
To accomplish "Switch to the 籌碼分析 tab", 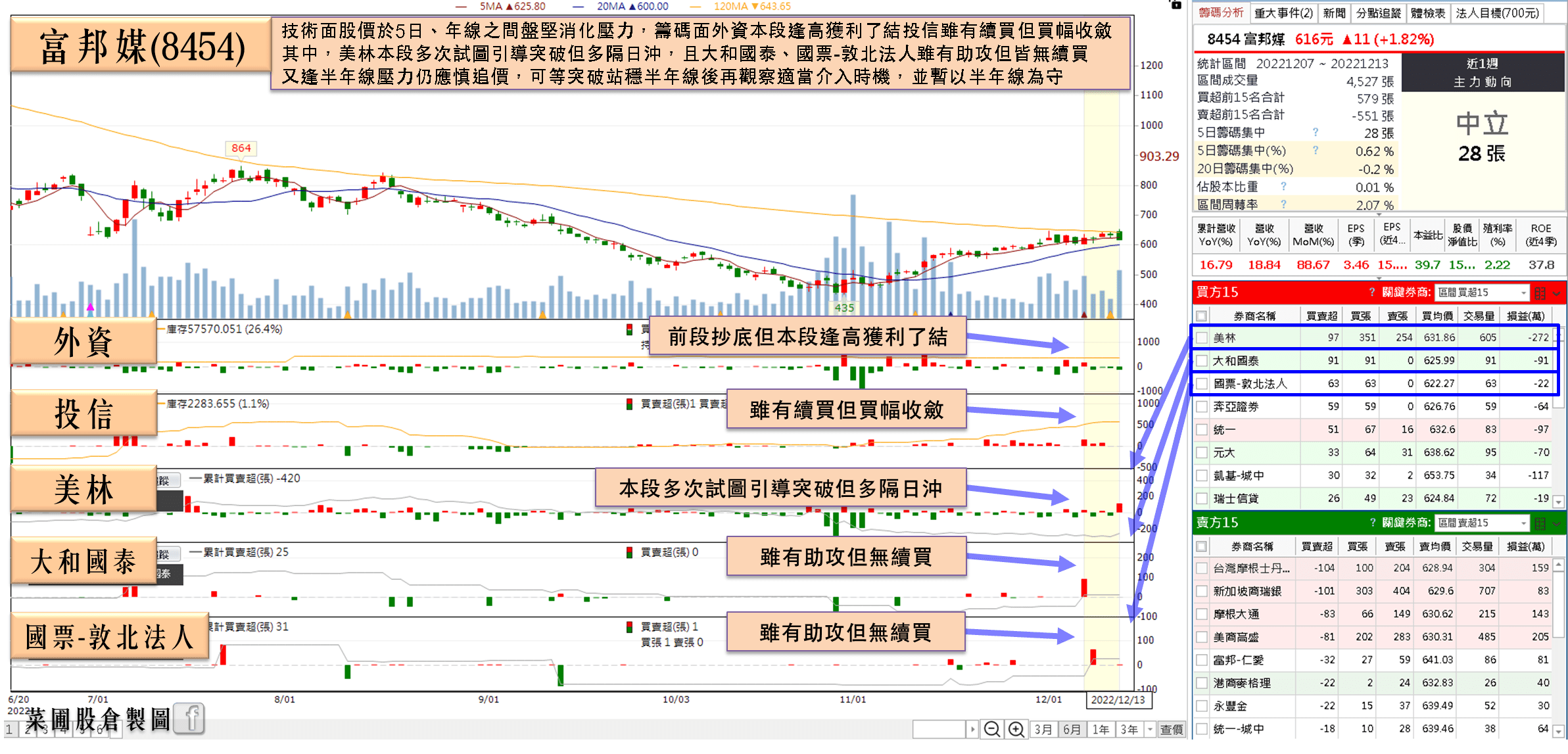I will click(1221, 12).
